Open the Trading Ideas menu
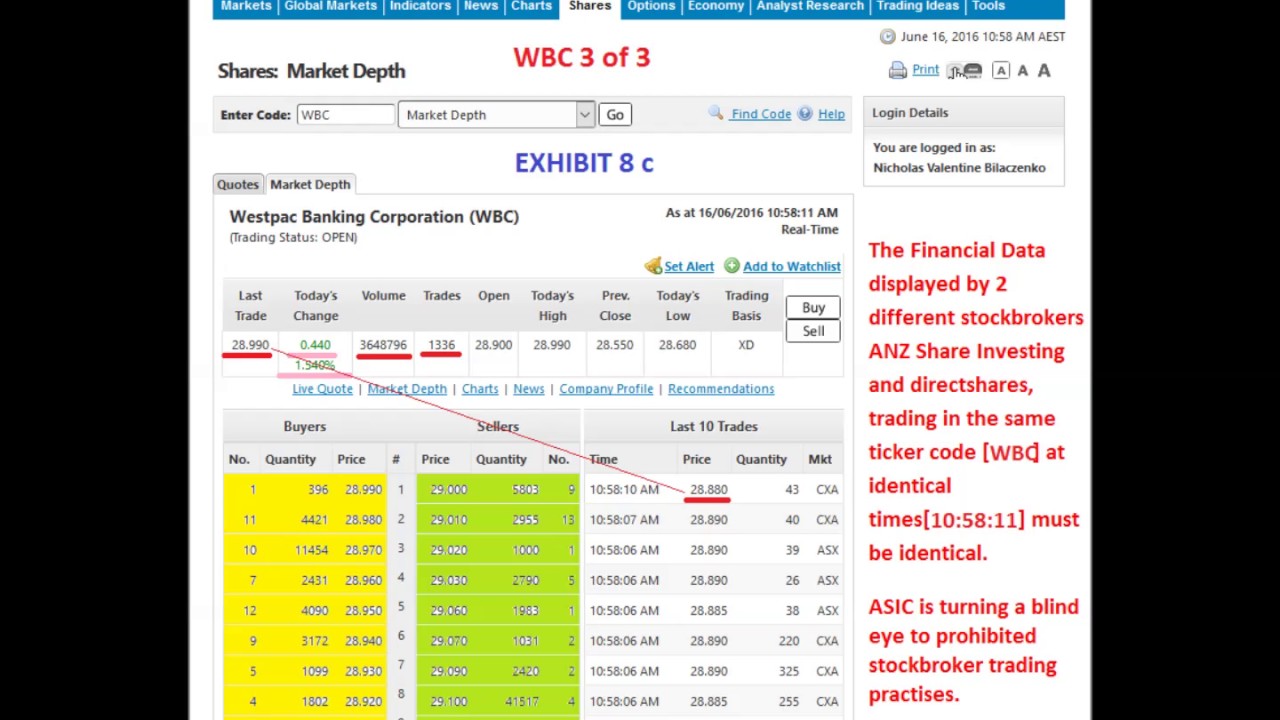This screenshot has height=720, width=1280. pyautogui.click(x=917, y=6)
